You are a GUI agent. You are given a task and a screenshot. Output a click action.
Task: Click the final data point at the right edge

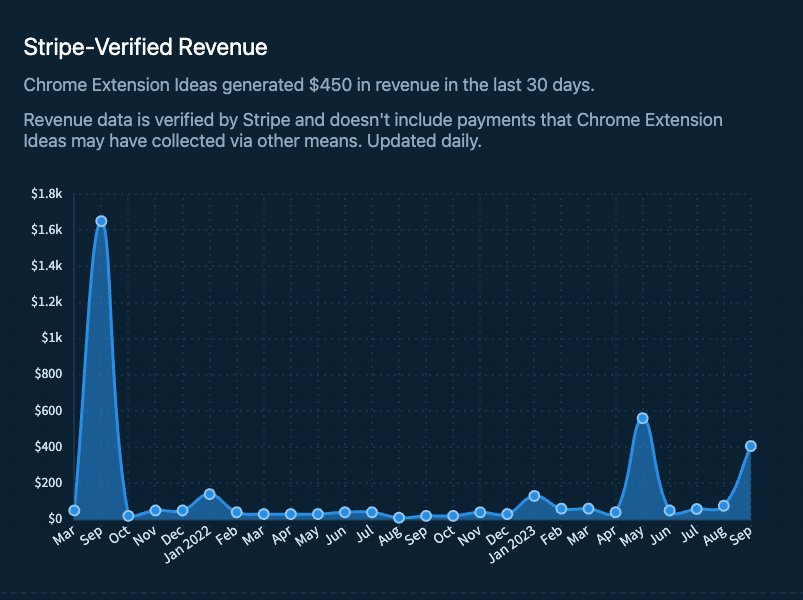[x=751, y=446]
